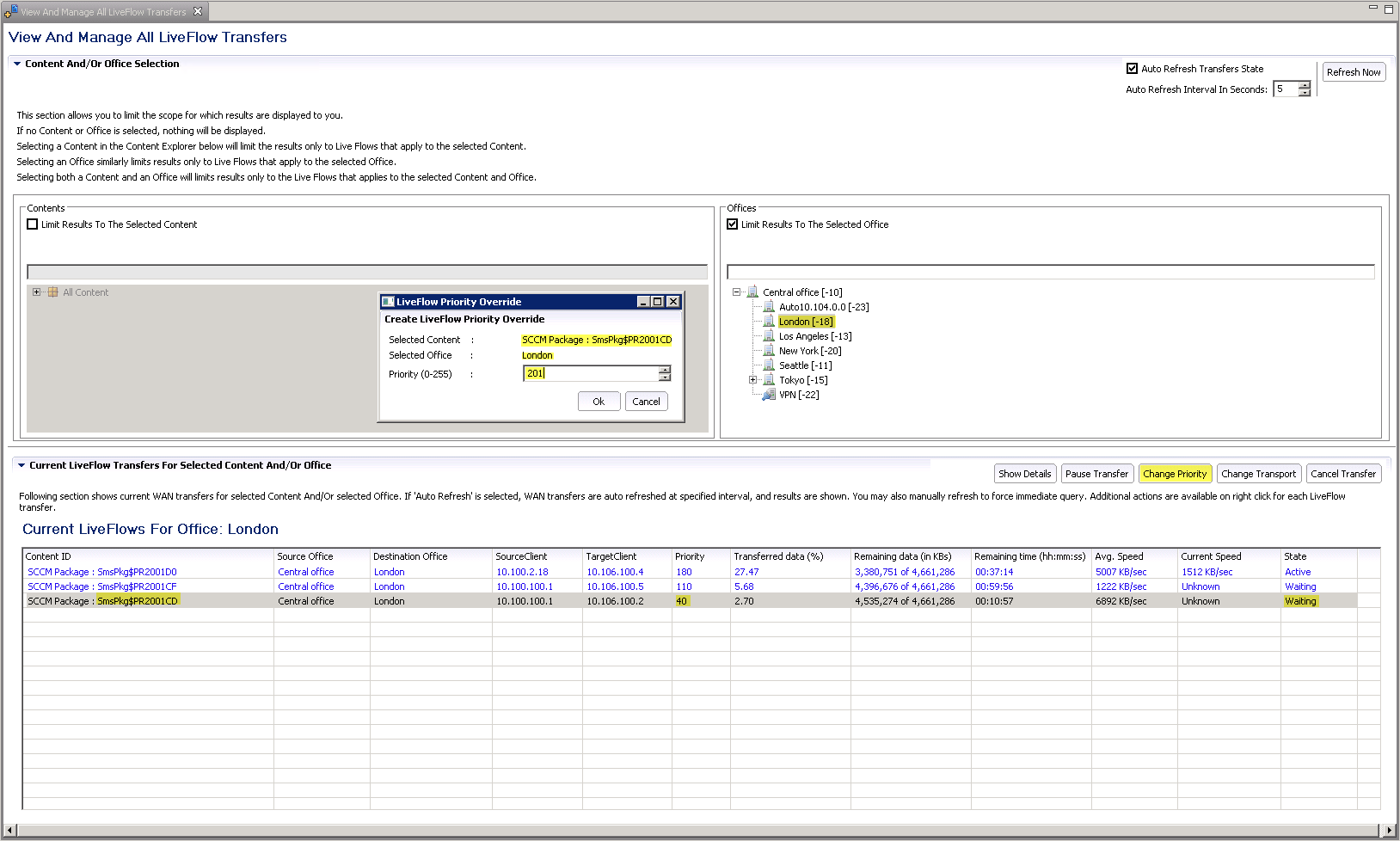This screenshot has width=1400, height=841.
Task: Increase the Auto Refresh Interval spinner
Action: (1305, 85)
